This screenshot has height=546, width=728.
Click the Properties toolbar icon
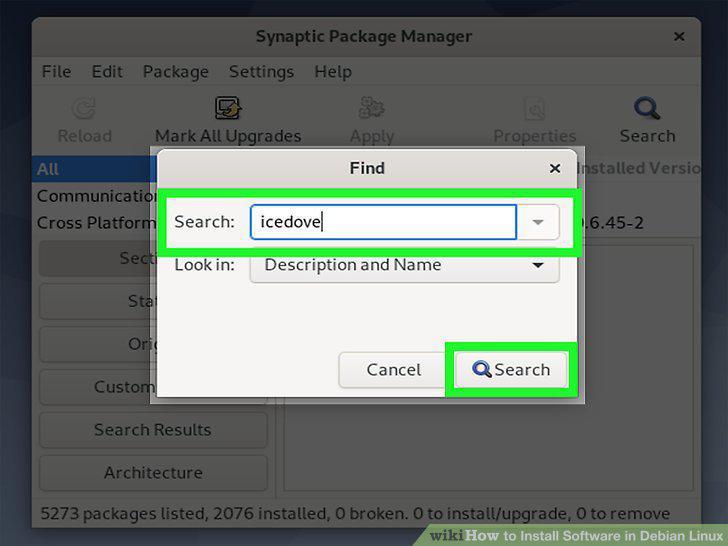pos(534,109)
